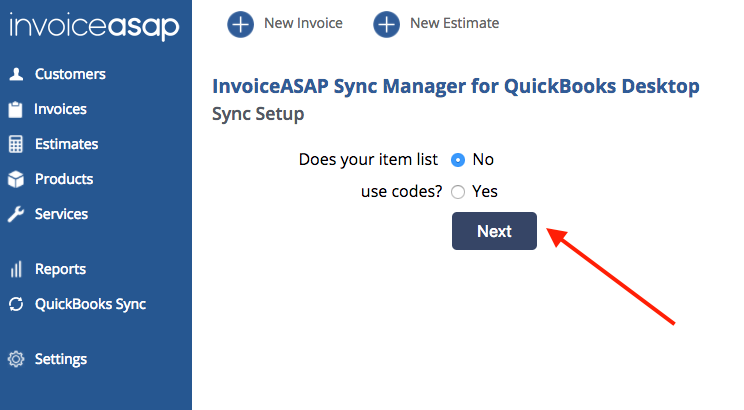Go to the Reports text label in sidebar
The height and width of the screenshot is (410, 744).
click(x=60, y=270)
